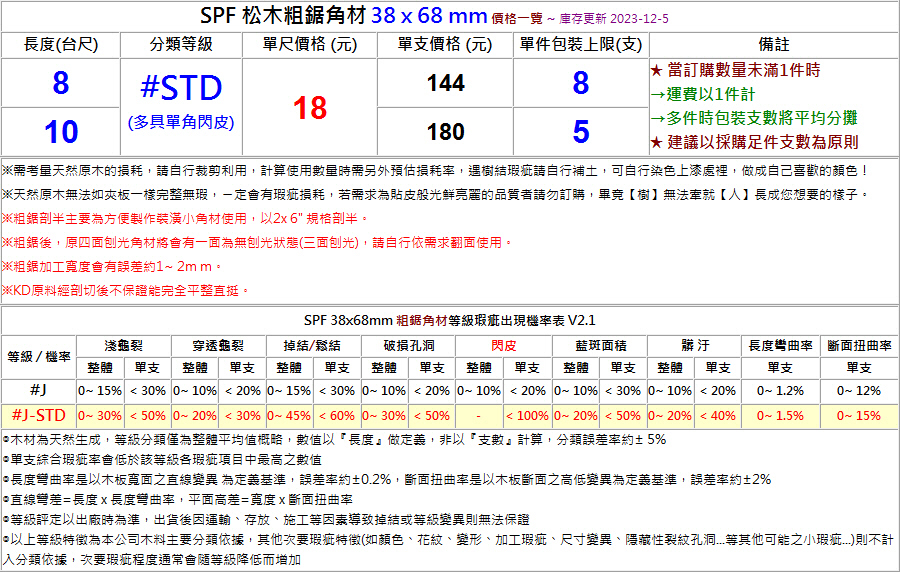This screenshot has width=900, height=572.
Task: Click the footnote 單支綜合瑕疵率會低於該等級
Action: click(162, 460)
